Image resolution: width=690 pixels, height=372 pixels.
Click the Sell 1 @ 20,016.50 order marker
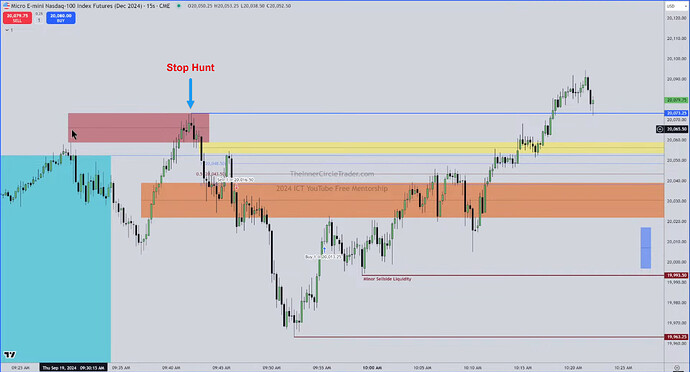click(235, 180)
